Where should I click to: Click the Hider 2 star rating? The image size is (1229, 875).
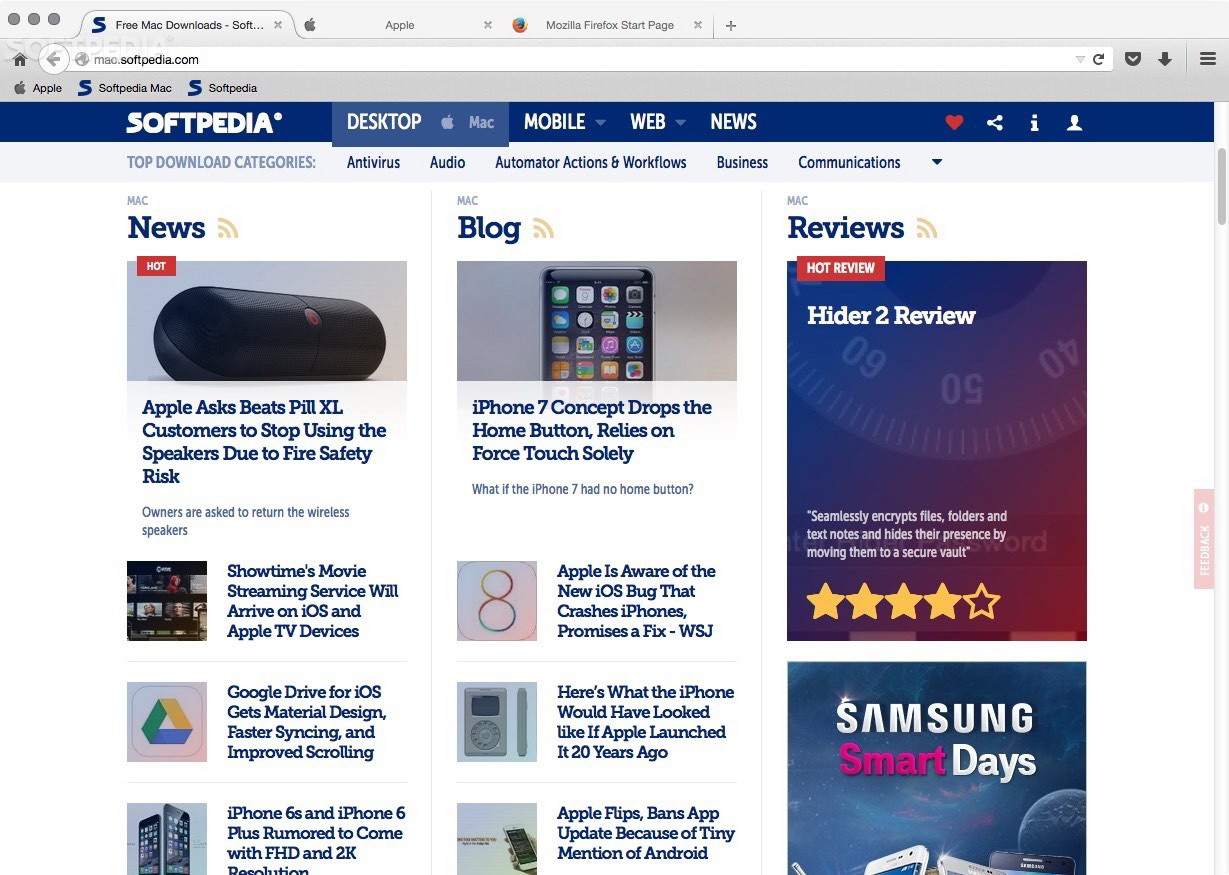(x=903, y=601)
